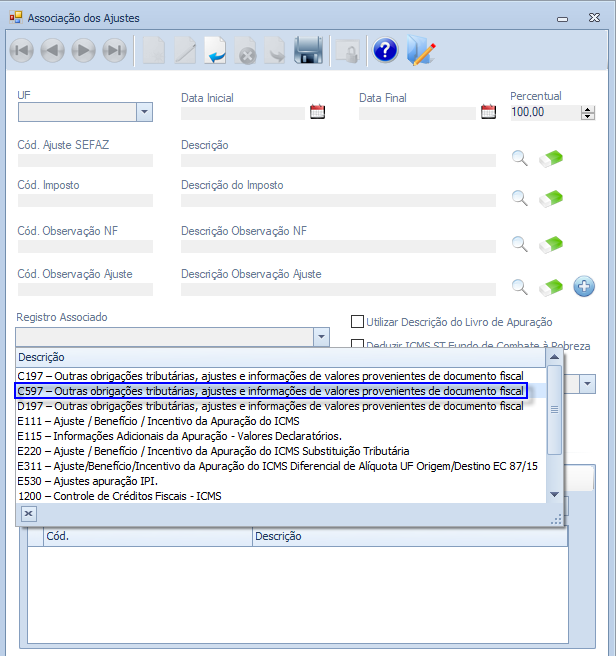Click the Data Inicial input field
The width and height of the screenshot is (616, 656).
tap(243, 113)
